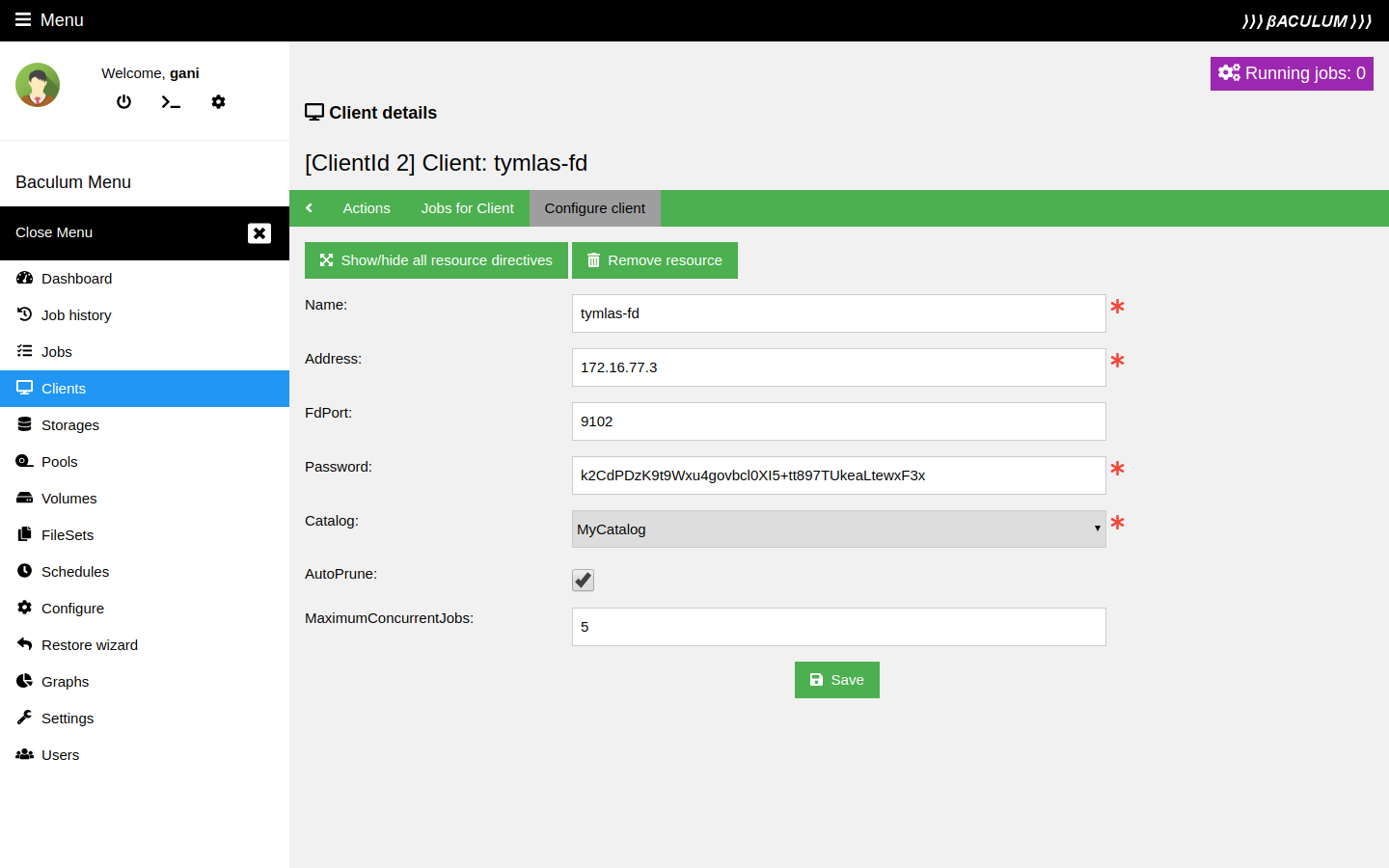Click the expand arrows icon on Show/hide
The image size is (1389, 868).
tap(327, 260)
